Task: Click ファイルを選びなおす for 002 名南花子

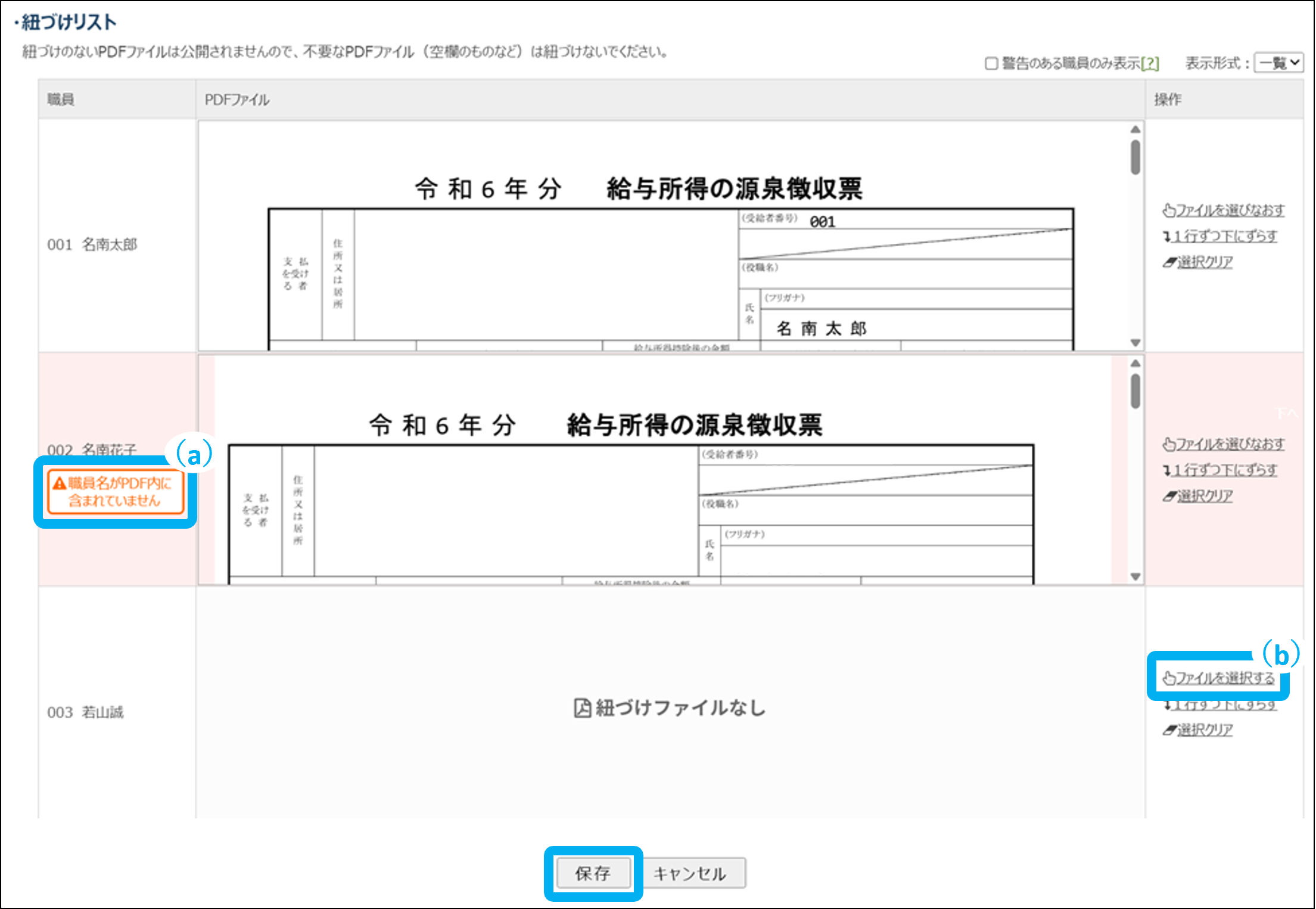Action: (x=1224, y=444)
